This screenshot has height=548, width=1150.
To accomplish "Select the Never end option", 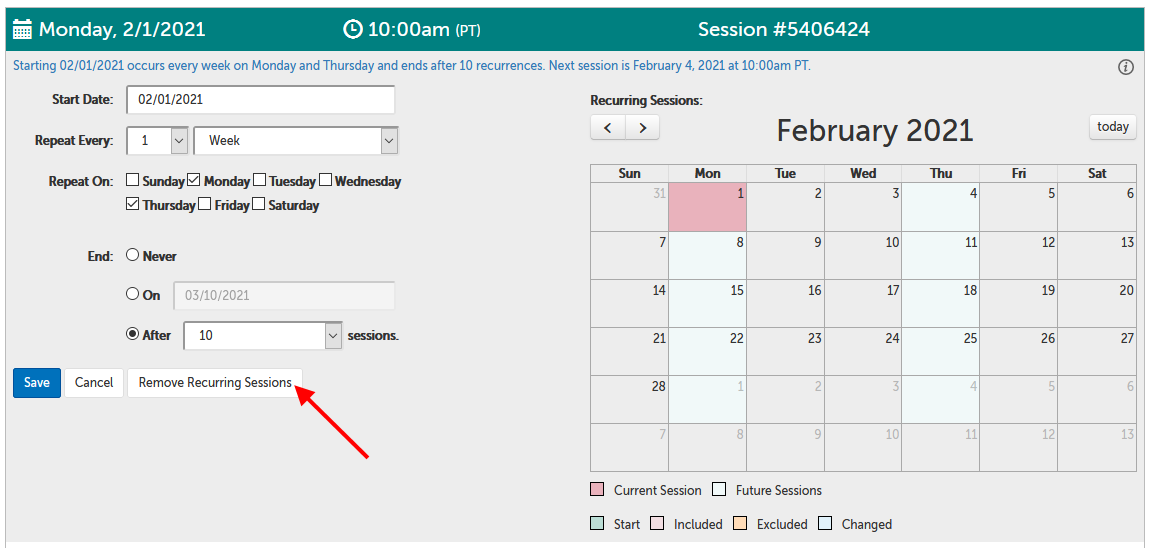I will click(132, 256).
